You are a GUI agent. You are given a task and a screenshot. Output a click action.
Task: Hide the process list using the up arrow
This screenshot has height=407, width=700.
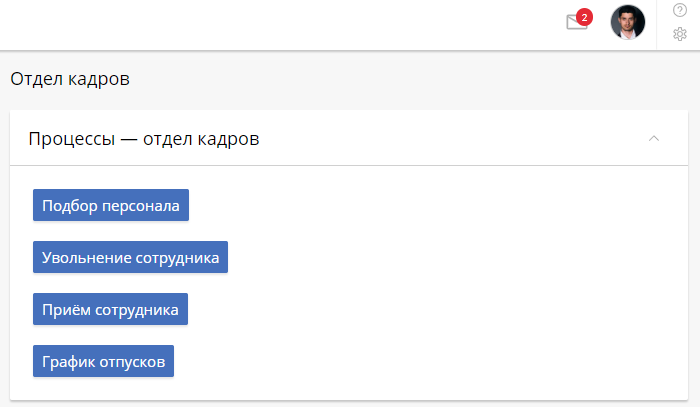tap(654, 138)
